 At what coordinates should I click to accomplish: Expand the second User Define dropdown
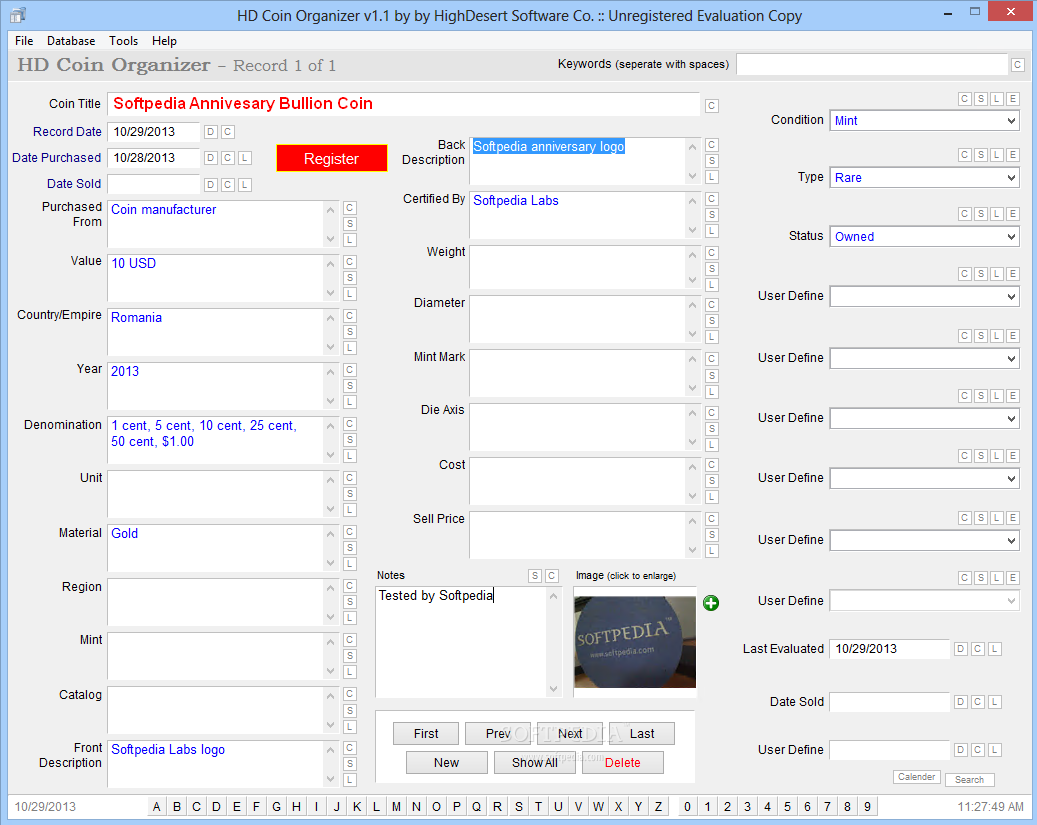point(924,359)
